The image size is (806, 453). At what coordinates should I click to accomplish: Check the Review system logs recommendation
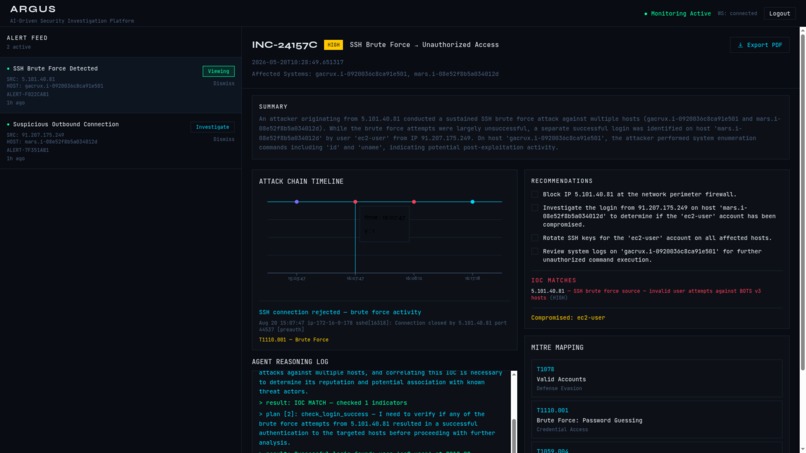535,251
